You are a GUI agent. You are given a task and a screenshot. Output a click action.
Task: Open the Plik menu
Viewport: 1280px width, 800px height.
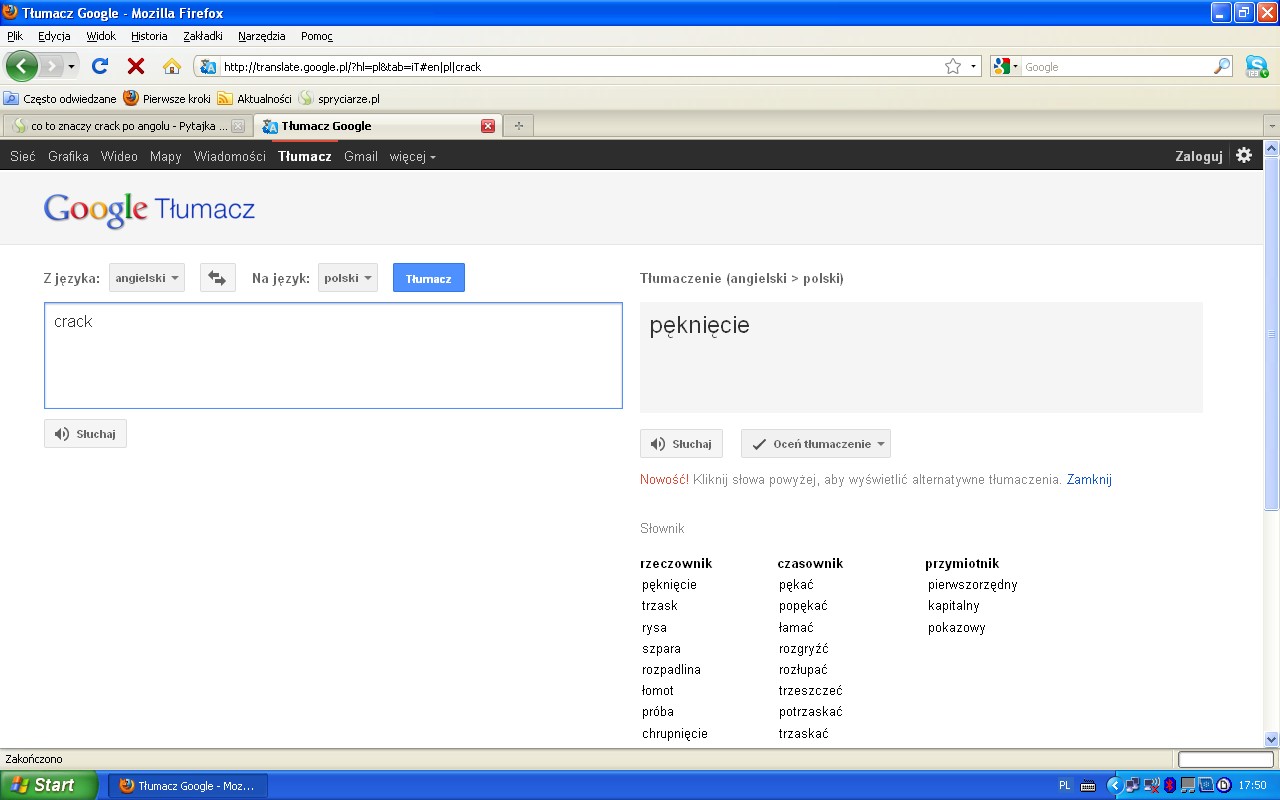tap(15, 36)
